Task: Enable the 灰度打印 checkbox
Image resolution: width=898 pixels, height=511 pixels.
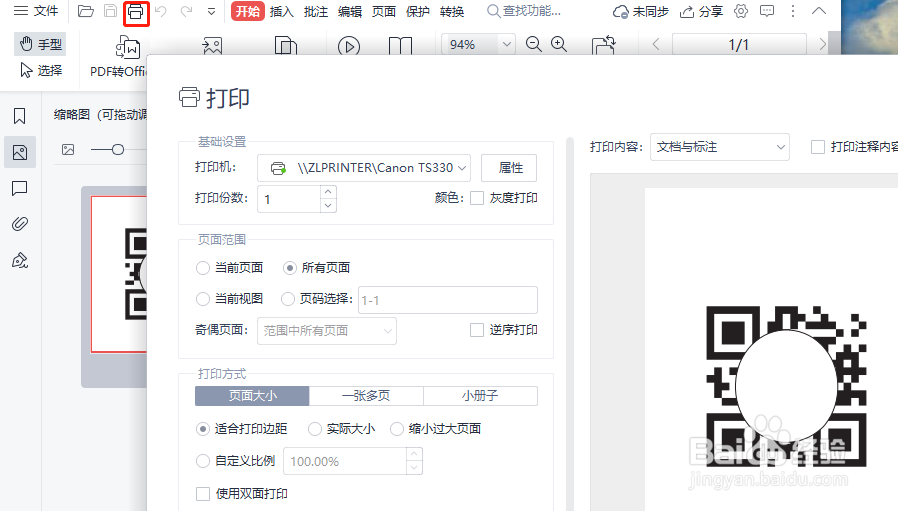Action: 477,198
